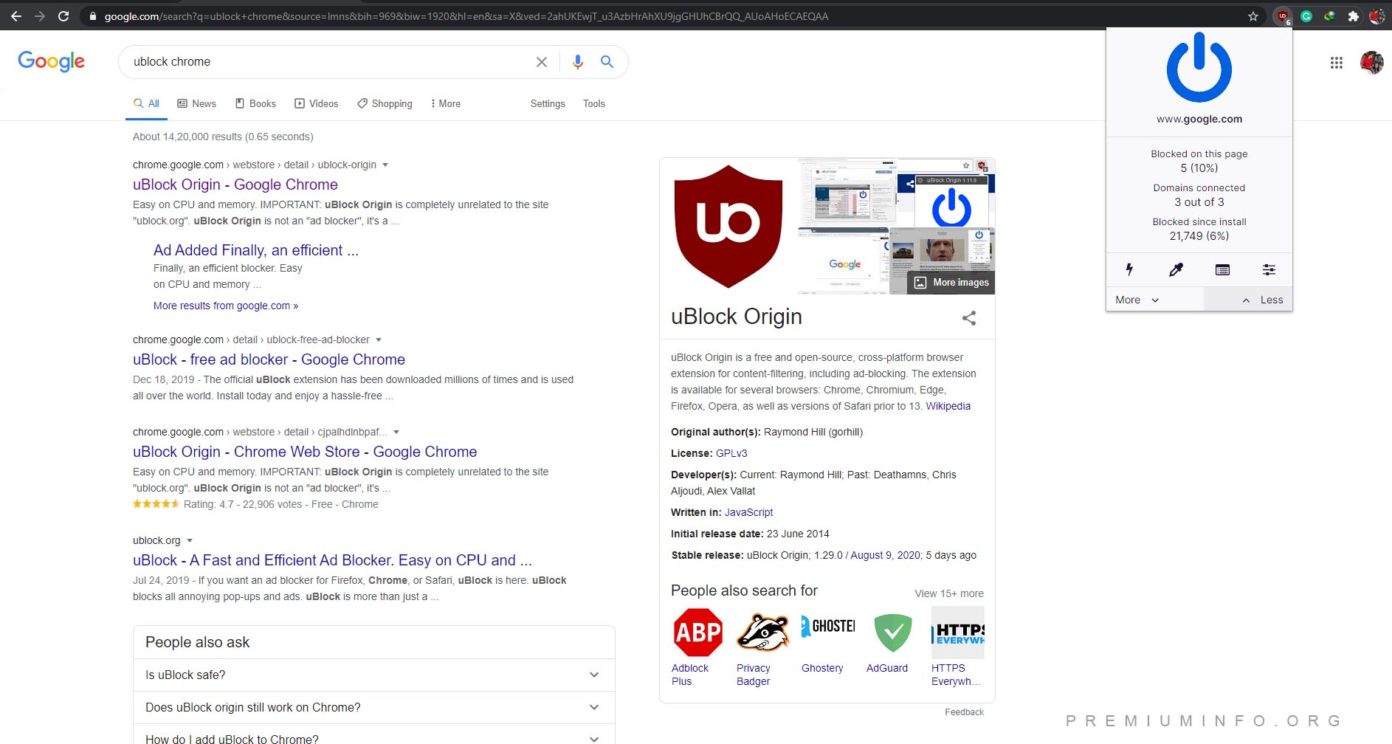Follow the GPLv3 license link

pos(731,453)
